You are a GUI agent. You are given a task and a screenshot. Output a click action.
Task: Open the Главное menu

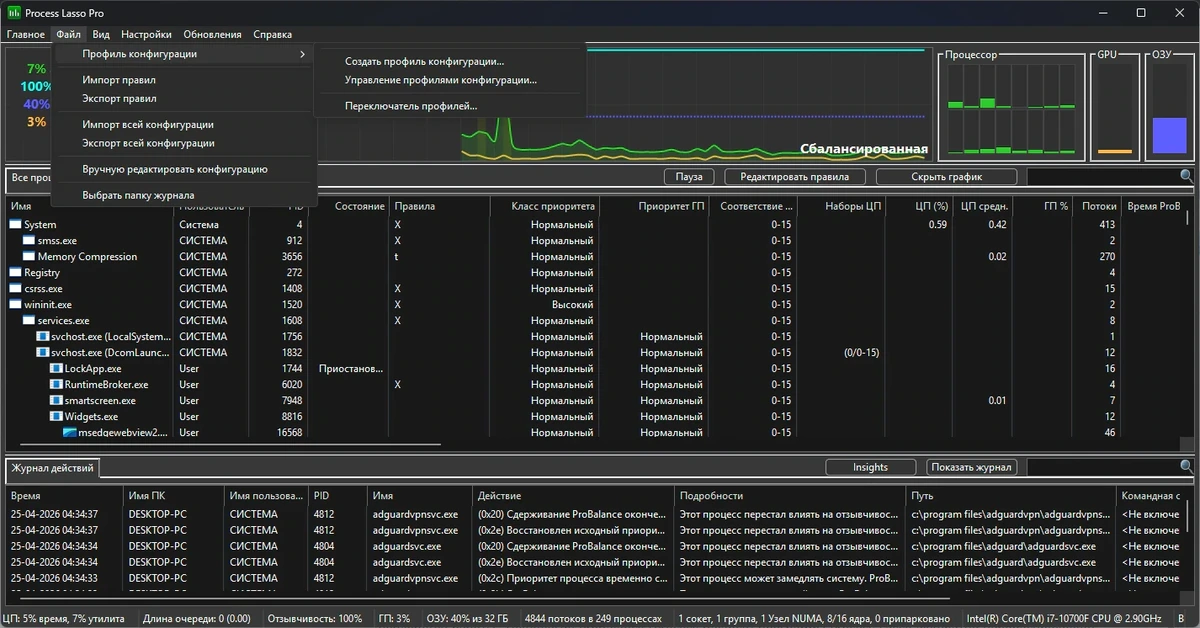tap(25, 35)
